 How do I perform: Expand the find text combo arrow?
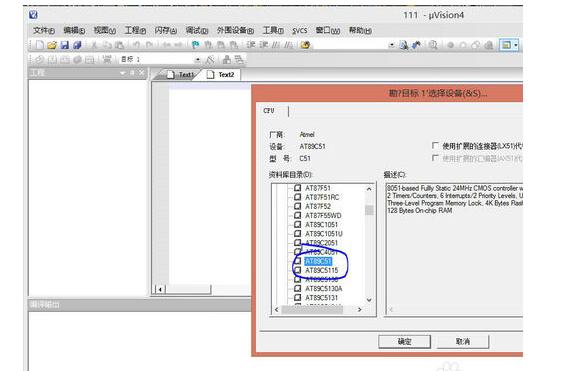pyautogui.click(x=392, y=45)
